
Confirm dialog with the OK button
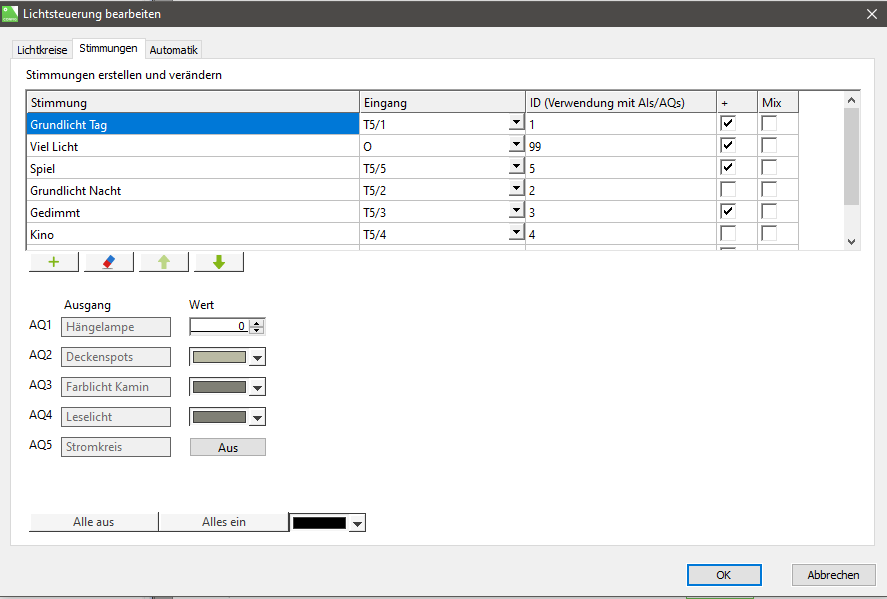point(723,575)
